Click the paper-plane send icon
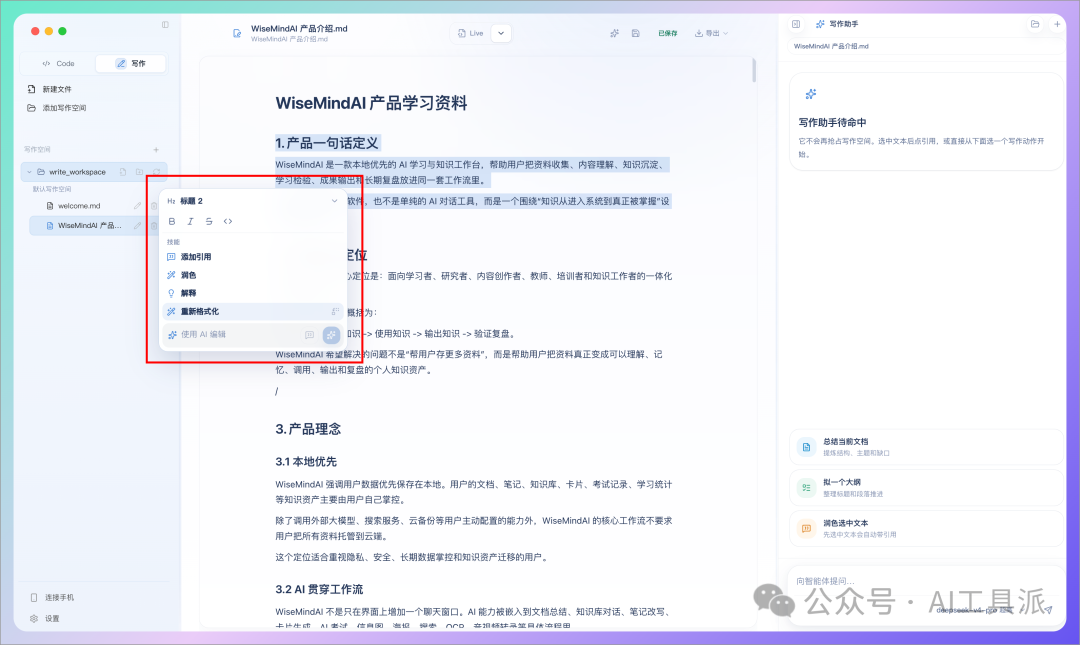This screenshot has height=645, width=1080. coord(1048,610)
